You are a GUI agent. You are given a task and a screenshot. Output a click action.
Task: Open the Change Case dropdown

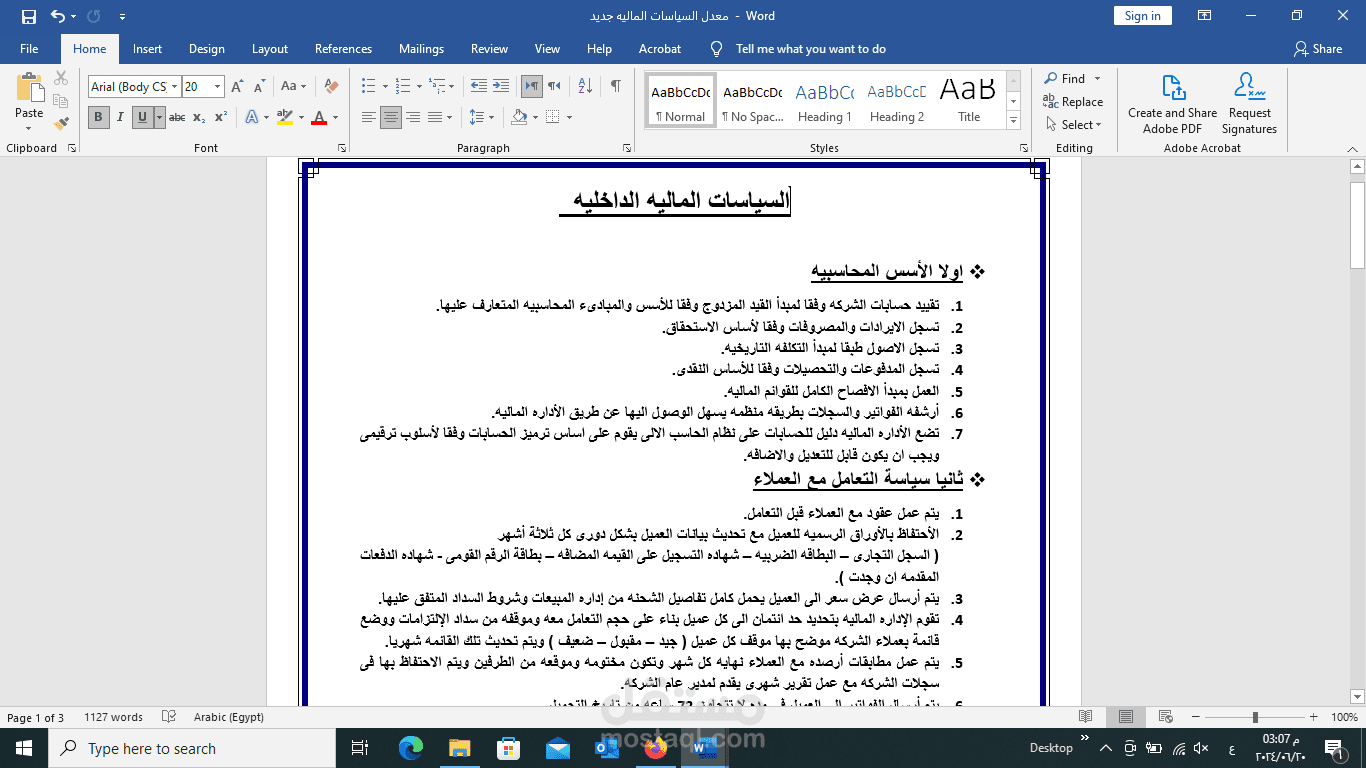click(292, 87)
